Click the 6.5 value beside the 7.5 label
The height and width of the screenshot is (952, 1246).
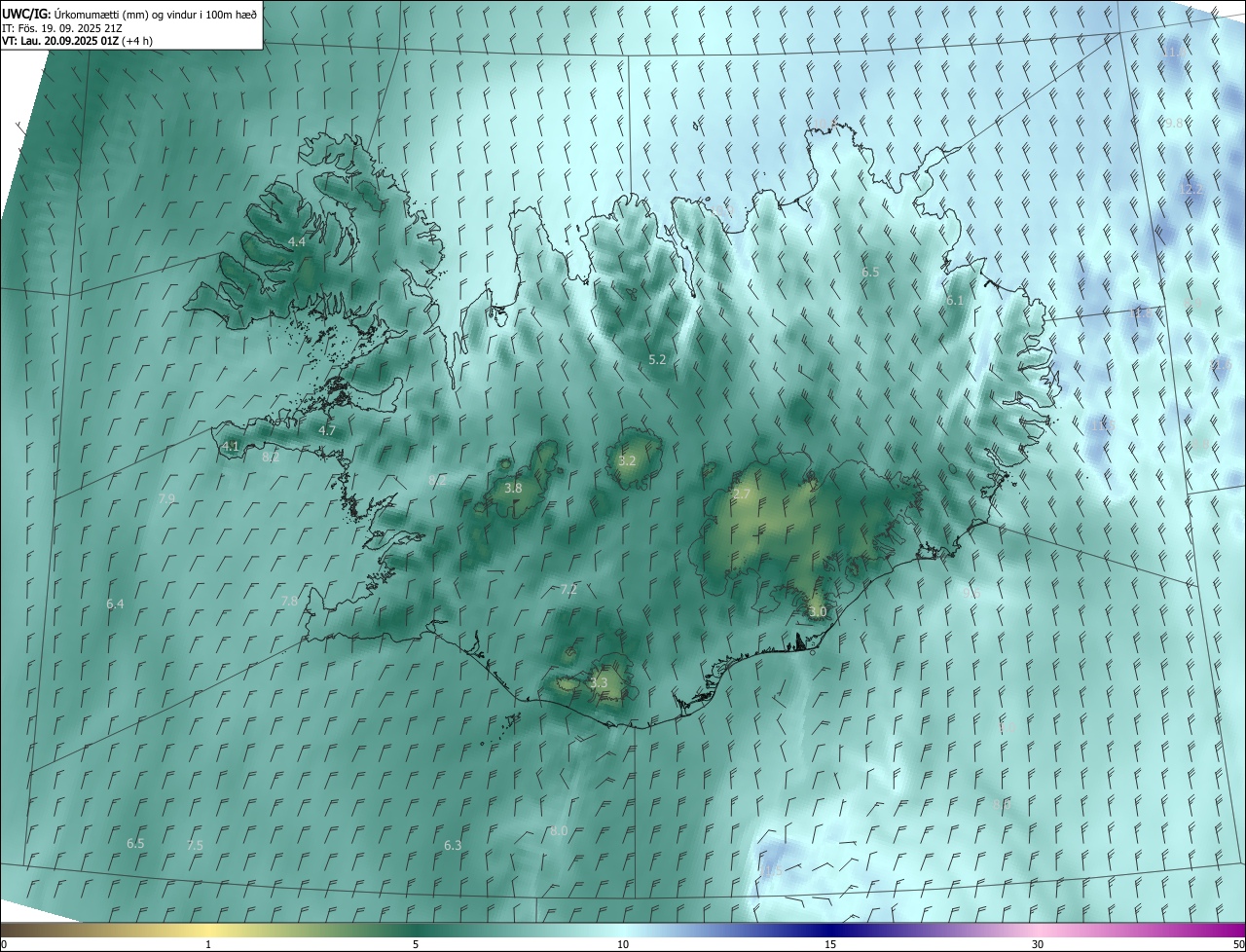(x=135, y=843)
